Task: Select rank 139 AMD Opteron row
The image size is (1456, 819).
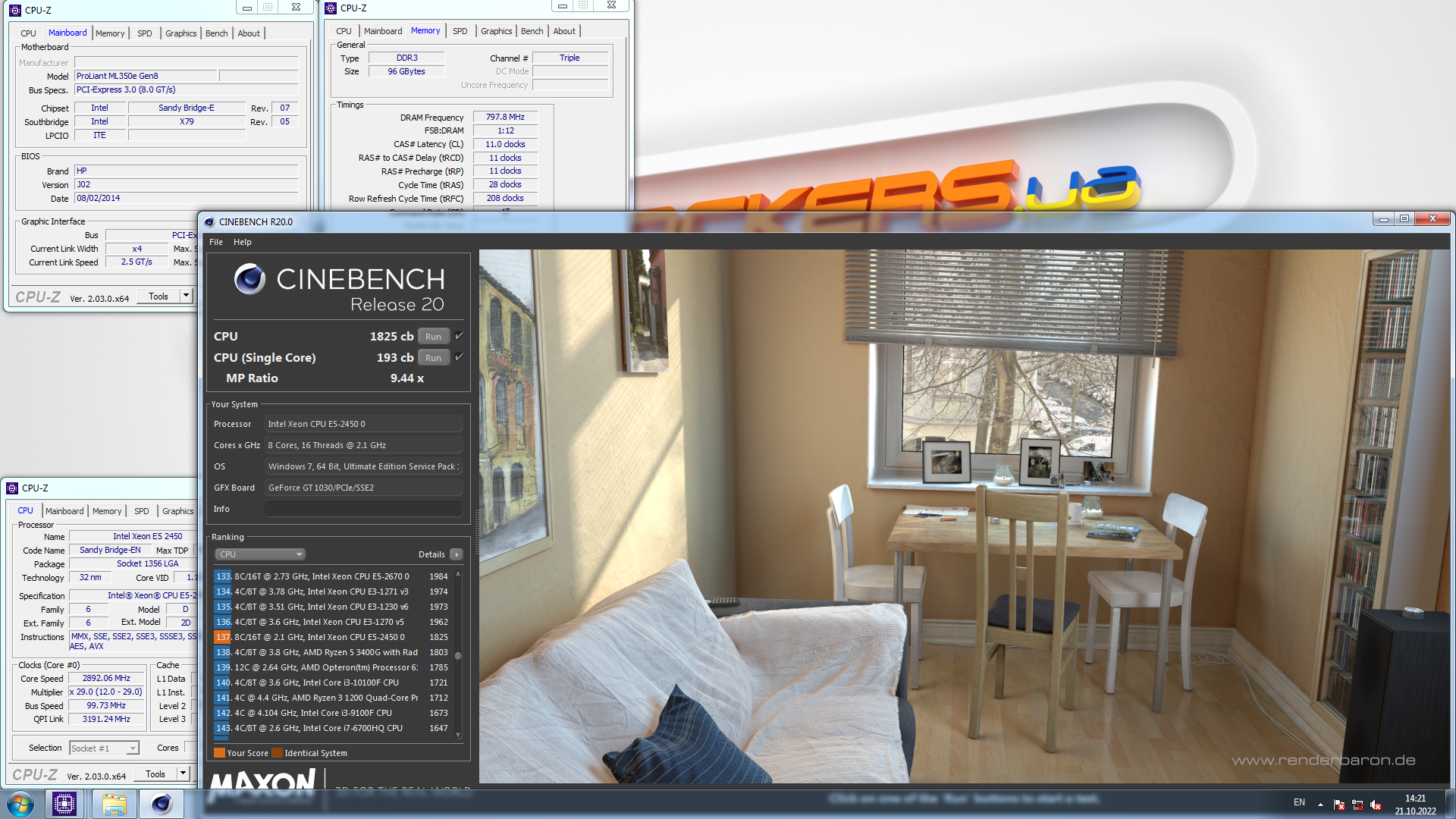Action: (x=332, y=667)
